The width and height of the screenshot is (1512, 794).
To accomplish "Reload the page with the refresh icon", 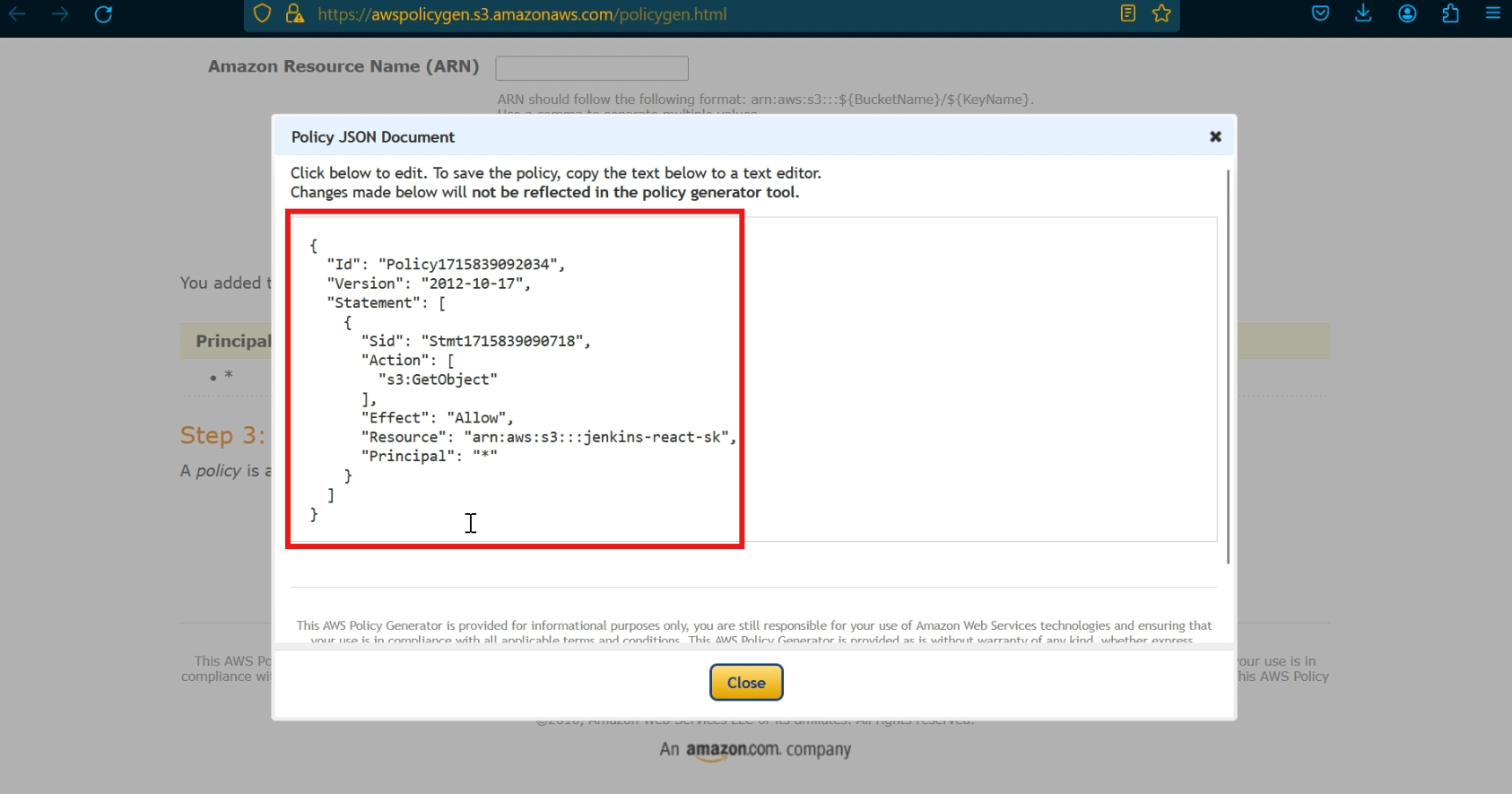I will pyautogui.click(x=103, y=13).
